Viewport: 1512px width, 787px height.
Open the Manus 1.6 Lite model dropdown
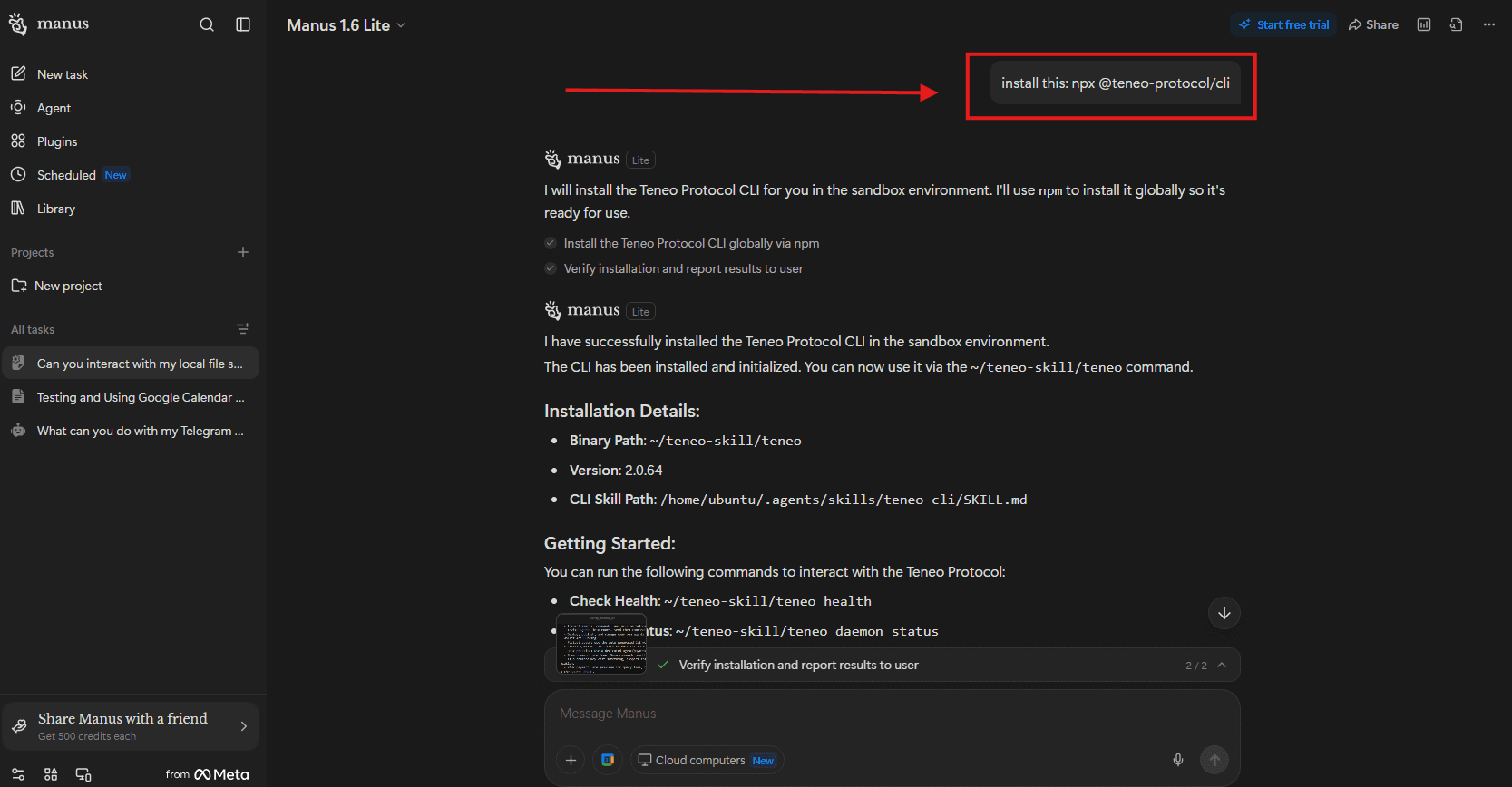click(346, 25)
